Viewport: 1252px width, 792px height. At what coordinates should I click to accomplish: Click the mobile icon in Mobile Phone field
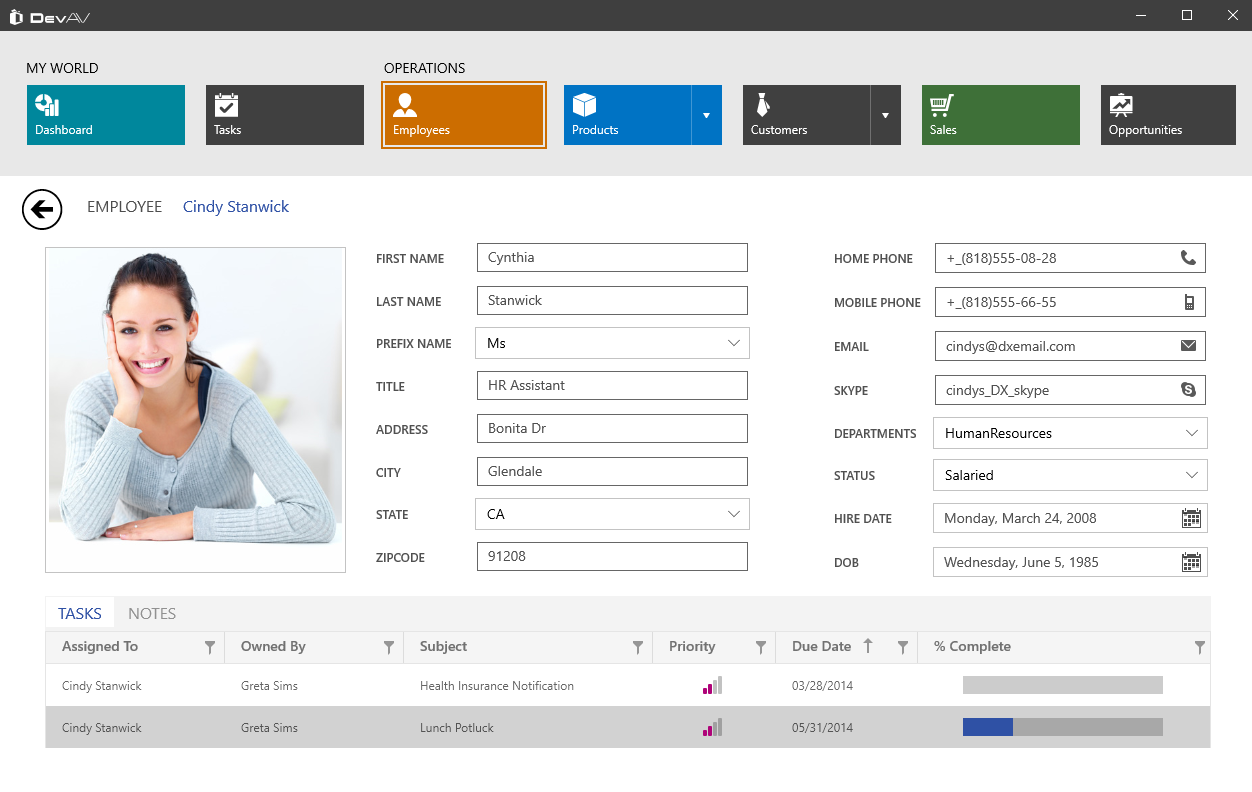tap(1188, 302)
